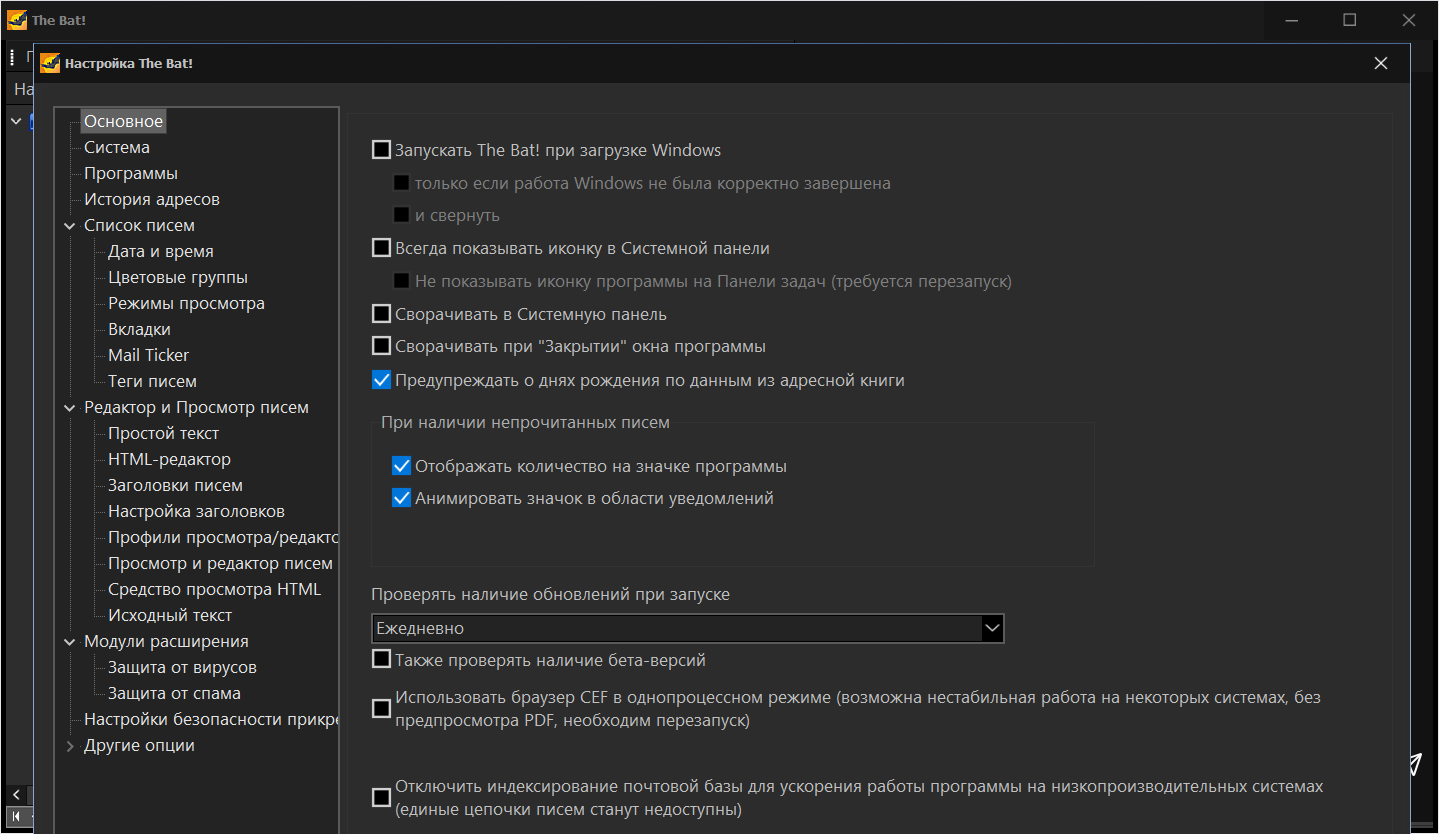
Task: Open Теги писем settings
Action: (x=152, y=381)
